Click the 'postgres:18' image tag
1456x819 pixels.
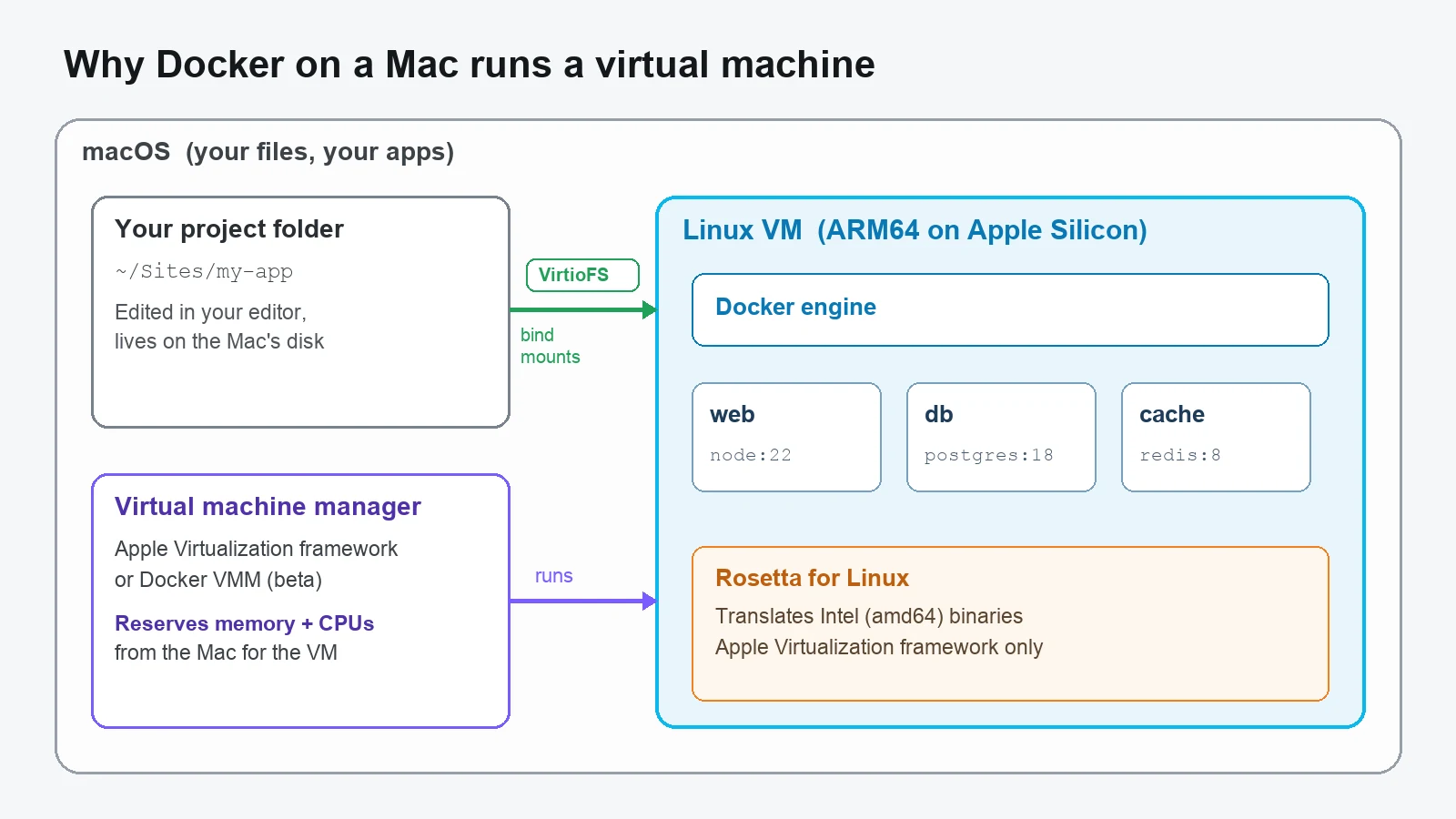coord(988,455)
